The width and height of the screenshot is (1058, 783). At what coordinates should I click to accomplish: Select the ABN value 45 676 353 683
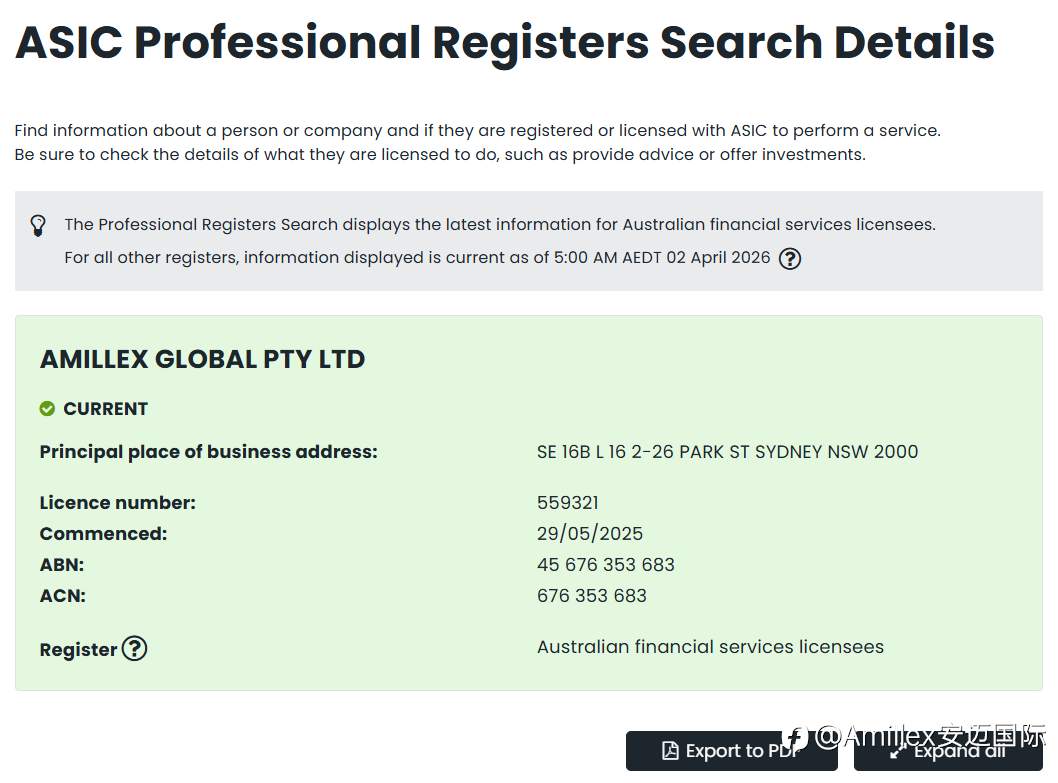[x=606, y=564]
